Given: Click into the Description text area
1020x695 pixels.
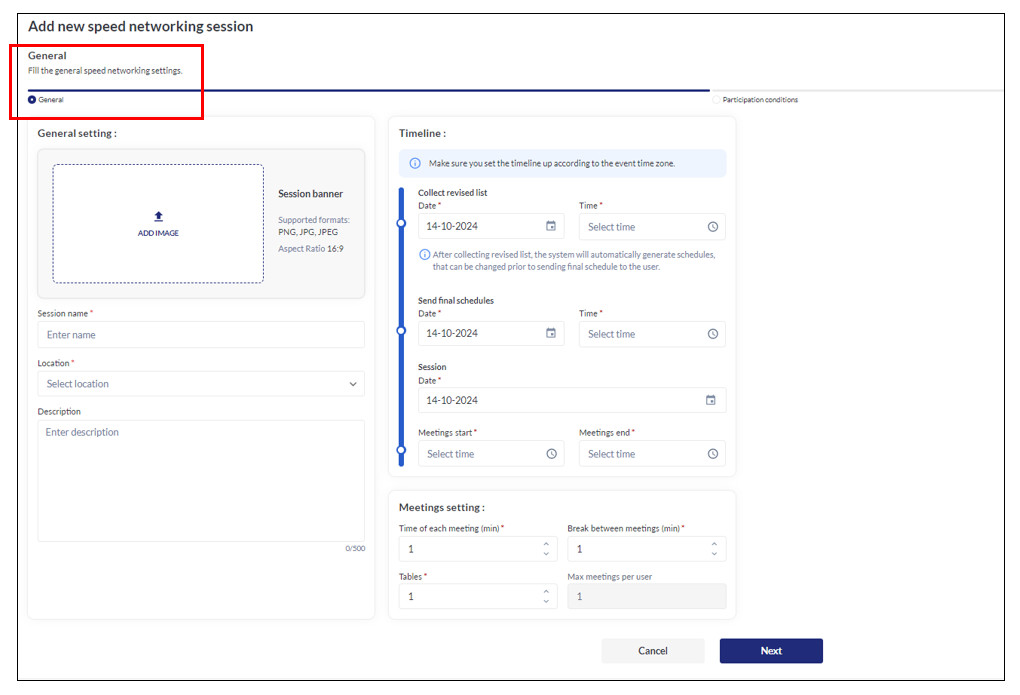Looking at the screenshot, I should [200, 480].
